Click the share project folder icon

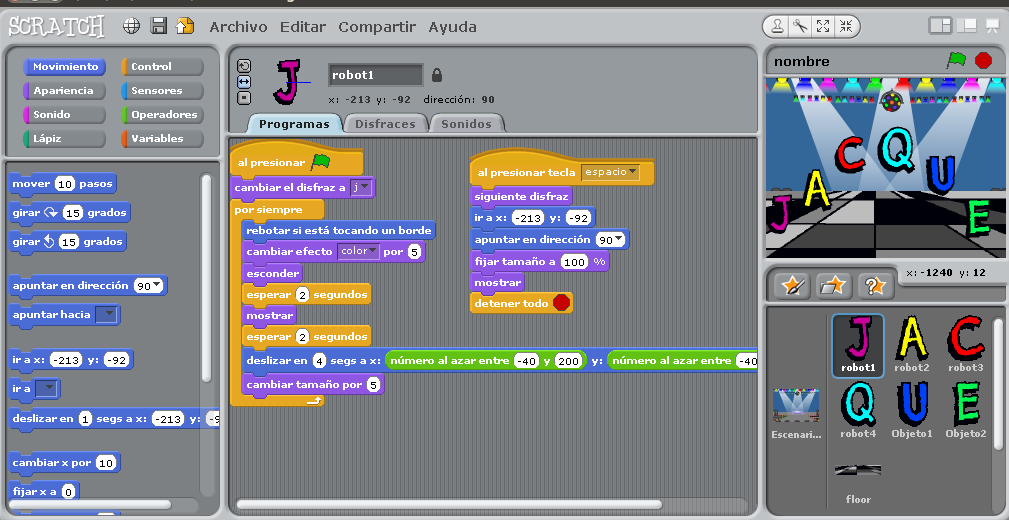pyautogui.click(x=185, y=26)
